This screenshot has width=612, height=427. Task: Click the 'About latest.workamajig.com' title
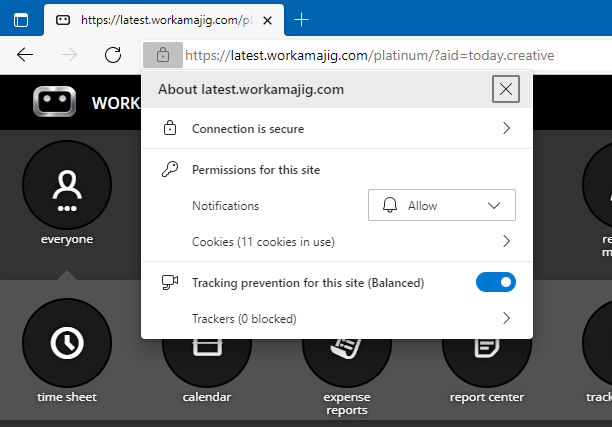(251, 89)
